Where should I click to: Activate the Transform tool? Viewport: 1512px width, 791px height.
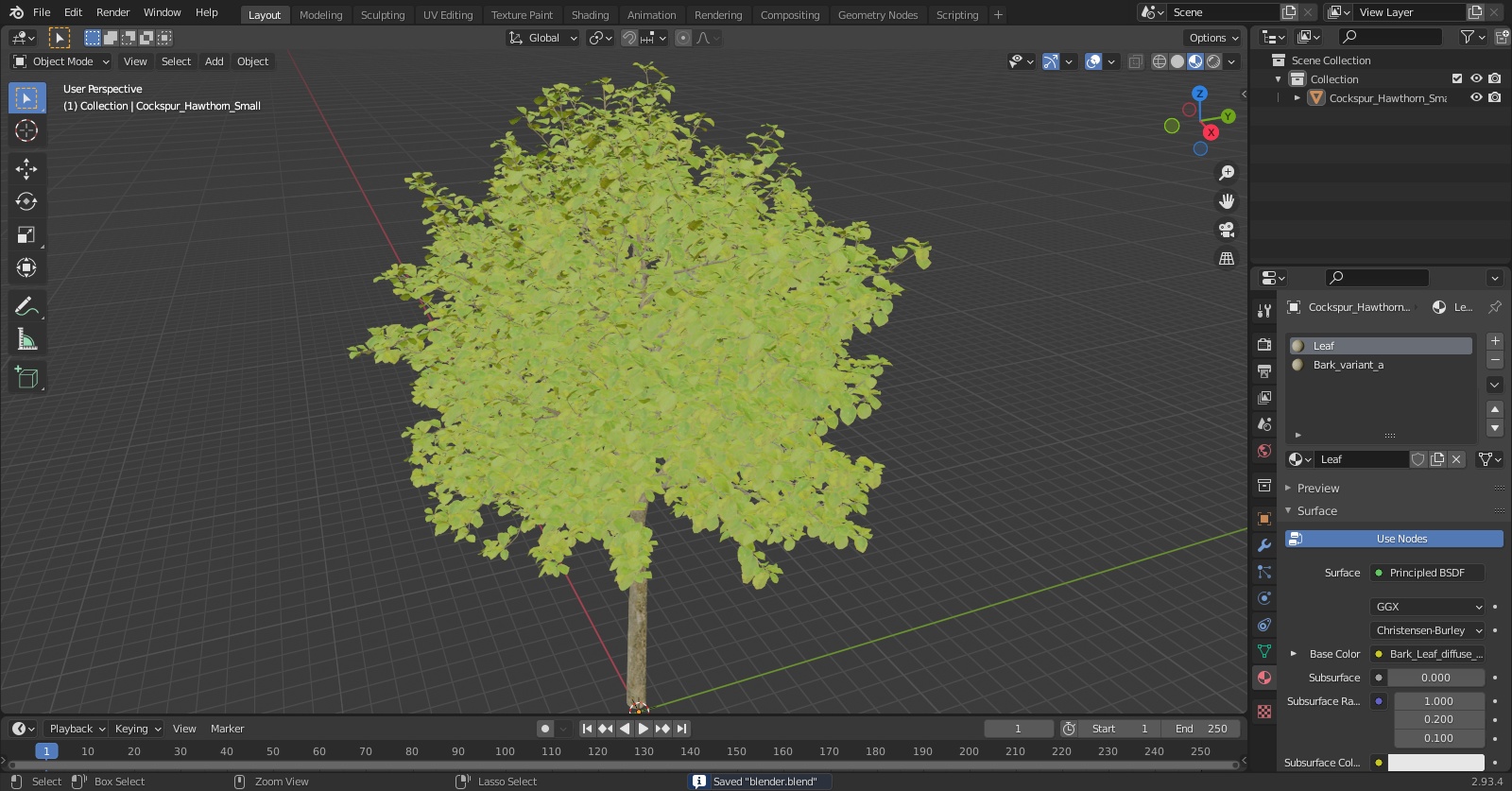pos(26,267)
